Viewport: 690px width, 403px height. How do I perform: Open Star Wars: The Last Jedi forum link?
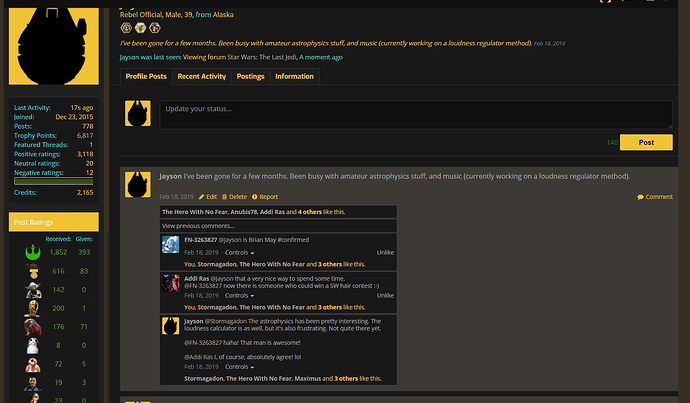[262, 57]
